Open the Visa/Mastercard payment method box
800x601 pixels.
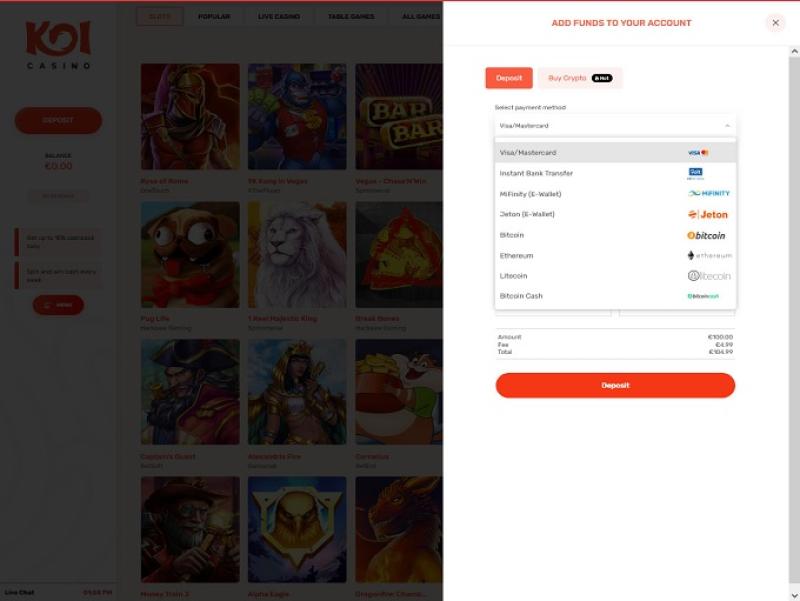(x=615, y=126)
